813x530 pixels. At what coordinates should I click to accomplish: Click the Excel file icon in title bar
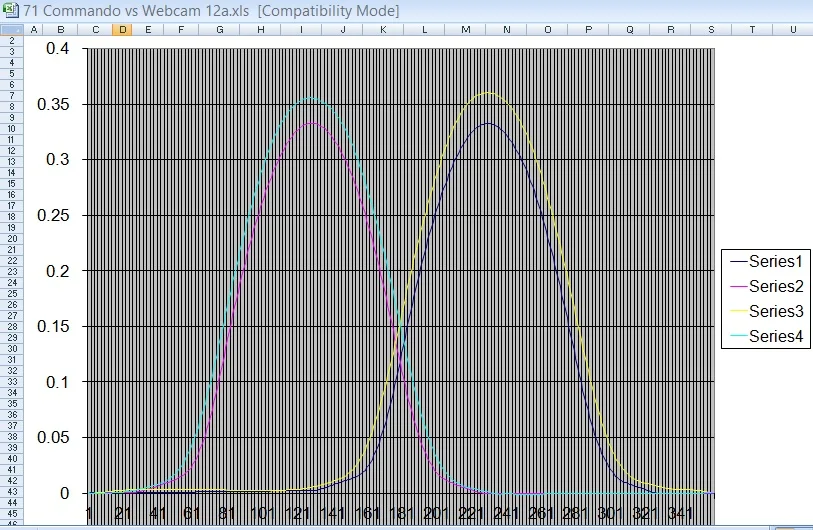pos(10,10)
